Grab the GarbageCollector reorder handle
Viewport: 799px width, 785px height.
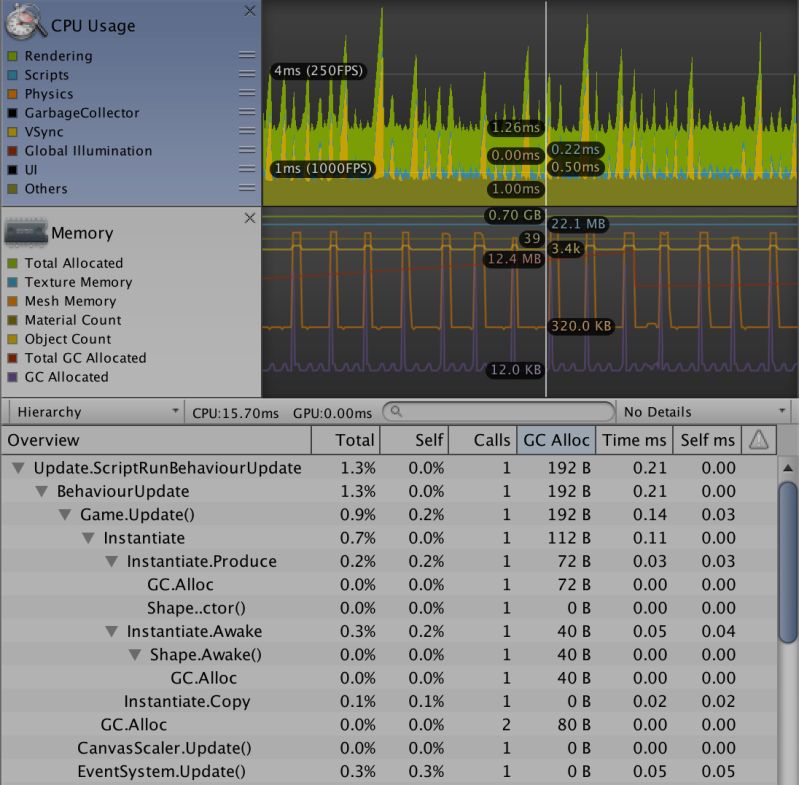pyautogui.click(x=247, y=112)
